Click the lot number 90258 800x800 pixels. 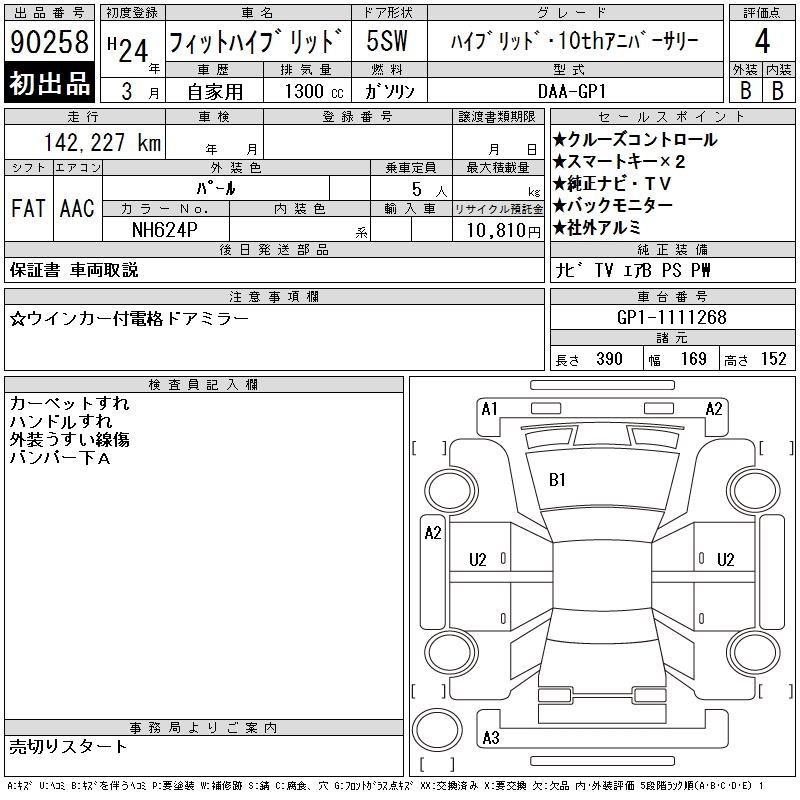point(49,42)
